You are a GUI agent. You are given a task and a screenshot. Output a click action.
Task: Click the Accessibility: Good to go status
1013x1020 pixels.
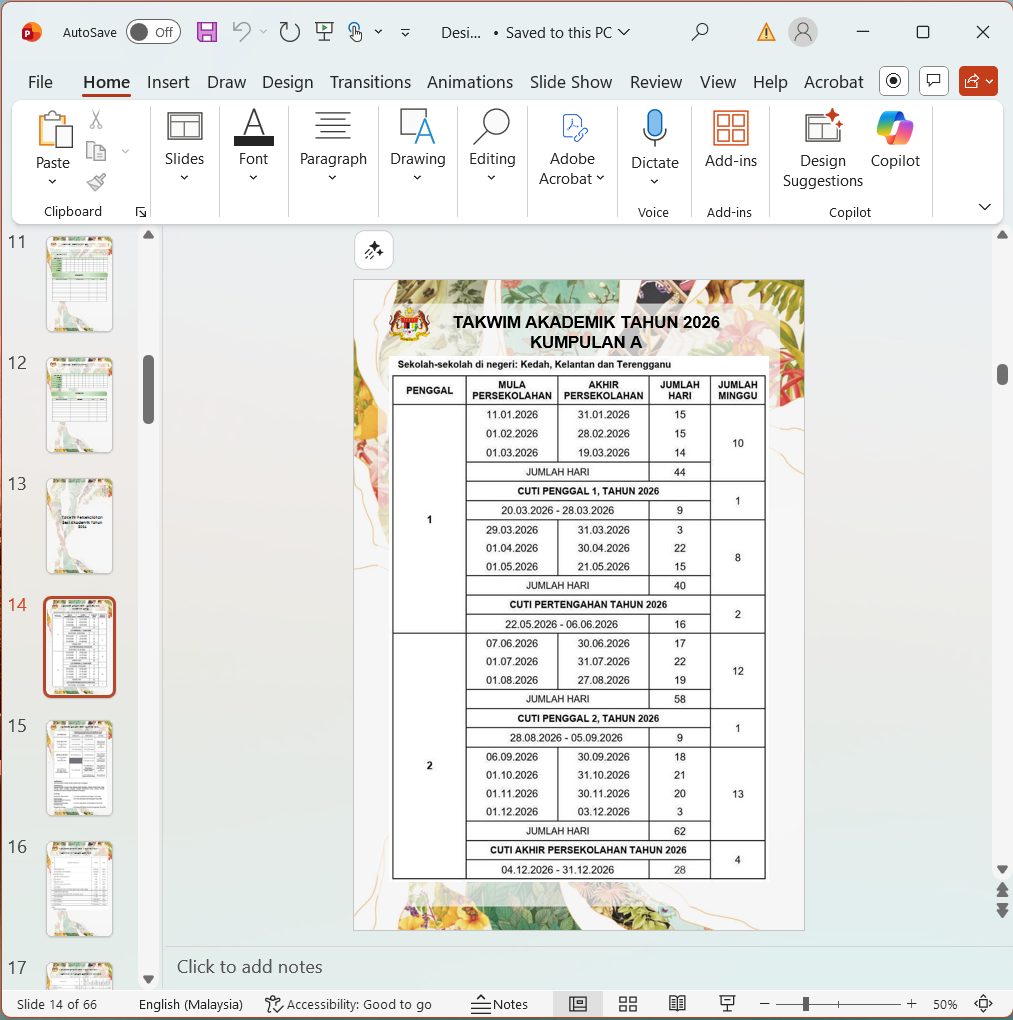pyautogui.click(x=348, y=1004)
